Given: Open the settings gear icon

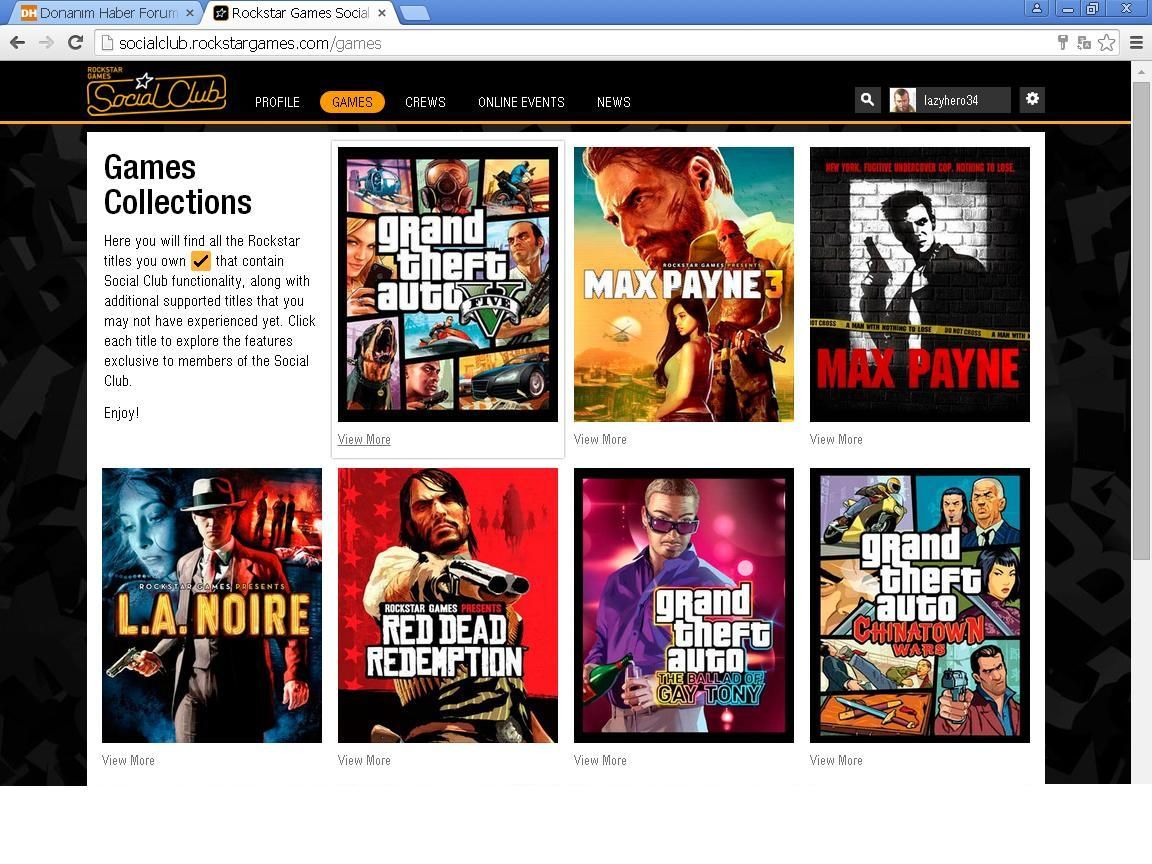Looking at the screenshot, I should click(x=1032, y=99).
